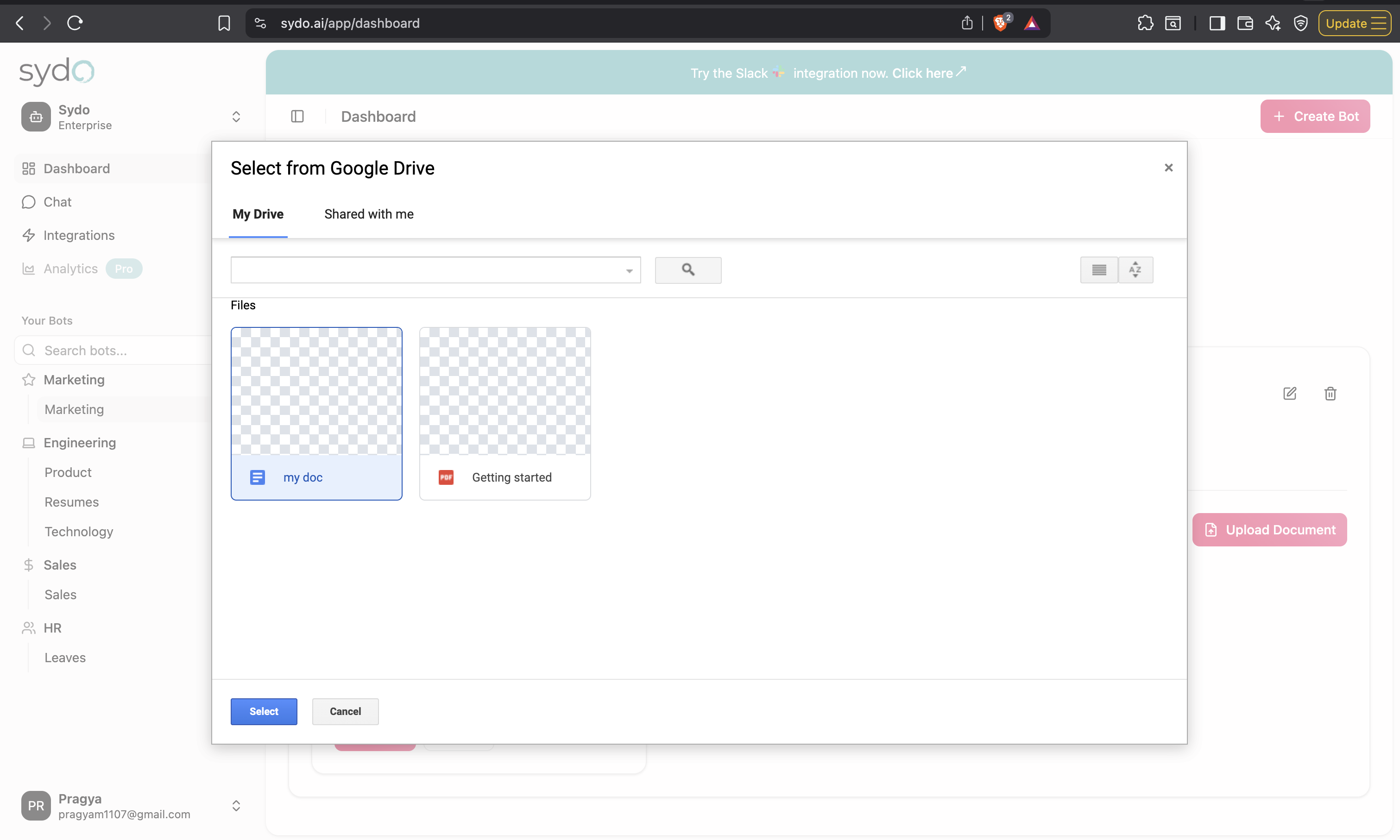Screen dimensions: 1400x840
Task: Expand Pragya user account menu
Action: pos(236,805)
